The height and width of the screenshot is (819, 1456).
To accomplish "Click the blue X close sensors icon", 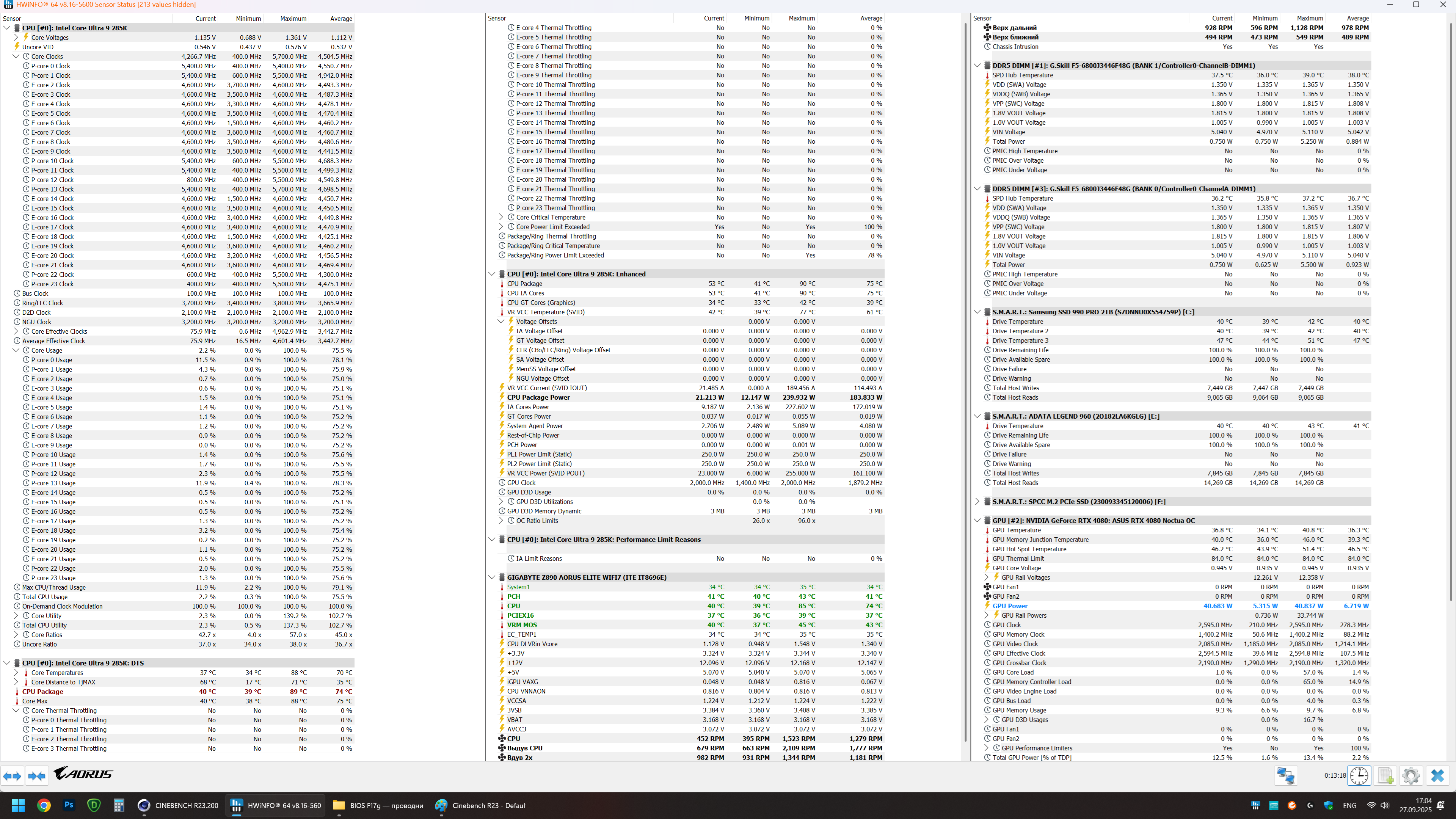I will [x=1437, y=775].
